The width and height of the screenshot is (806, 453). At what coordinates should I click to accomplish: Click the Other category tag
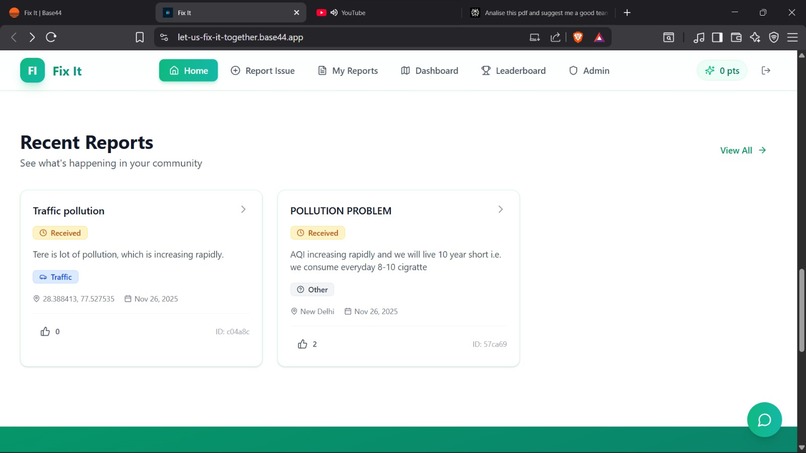(x=312, y=289)
